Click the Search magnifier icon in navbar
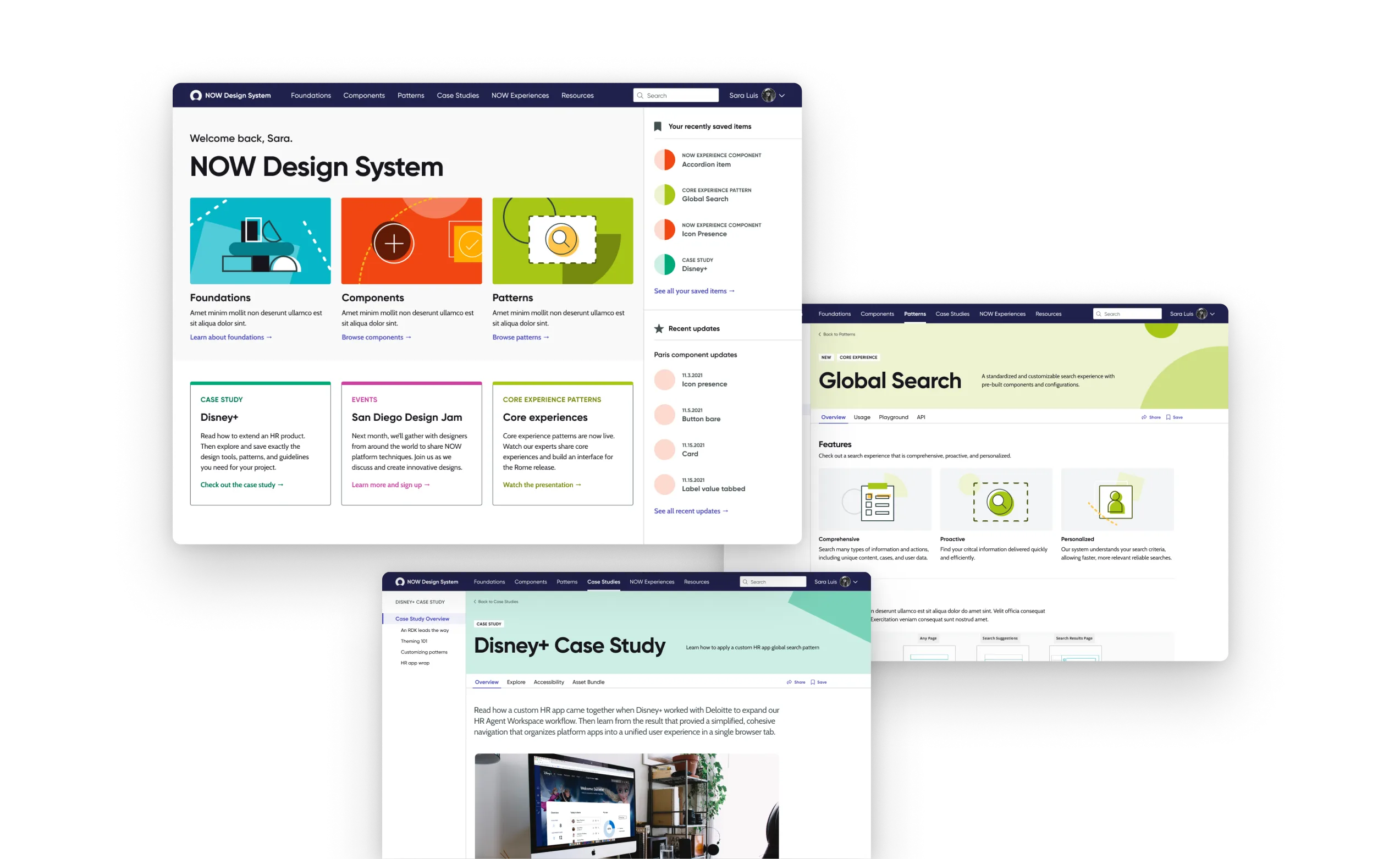 [640, 95]
